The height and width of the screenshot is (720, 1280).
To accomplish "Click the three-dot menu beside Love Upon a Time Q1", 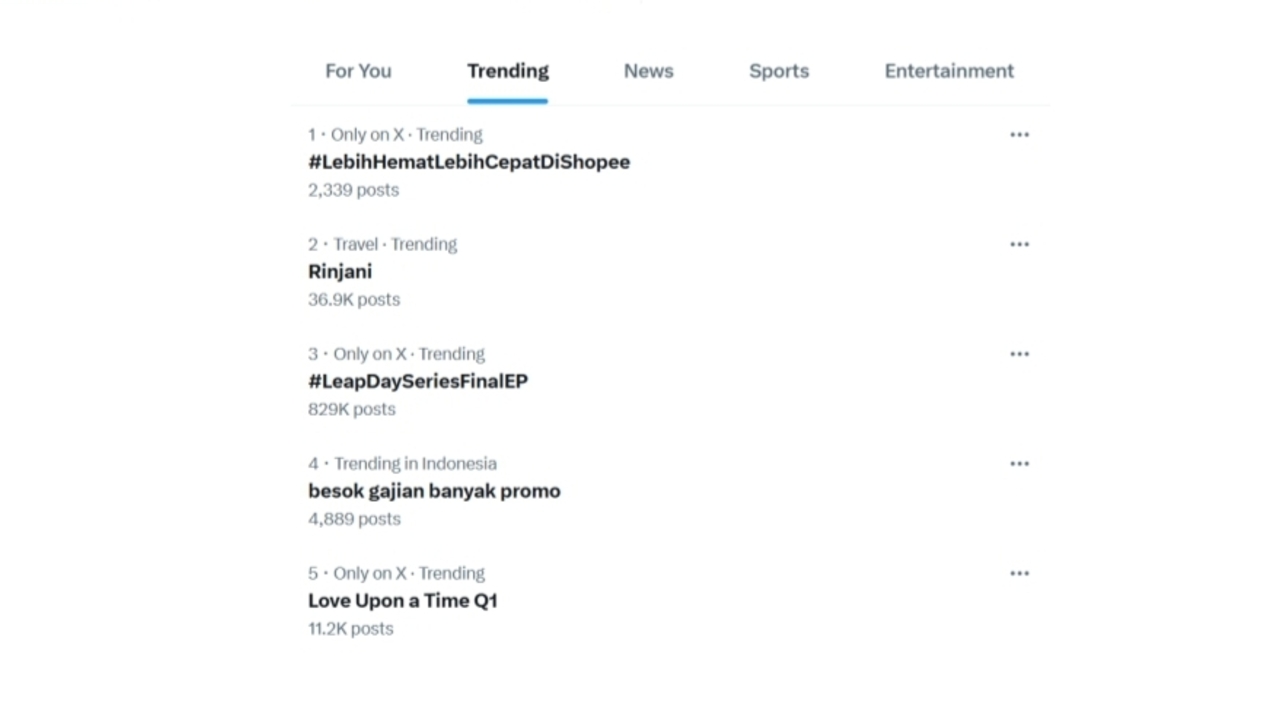I will 1019,574.
